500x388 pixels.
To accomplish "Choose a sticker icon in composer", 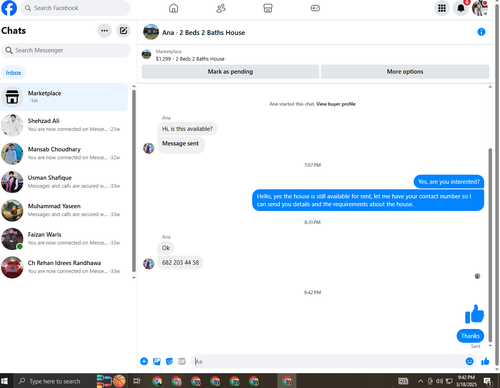I will coord(169,361).
